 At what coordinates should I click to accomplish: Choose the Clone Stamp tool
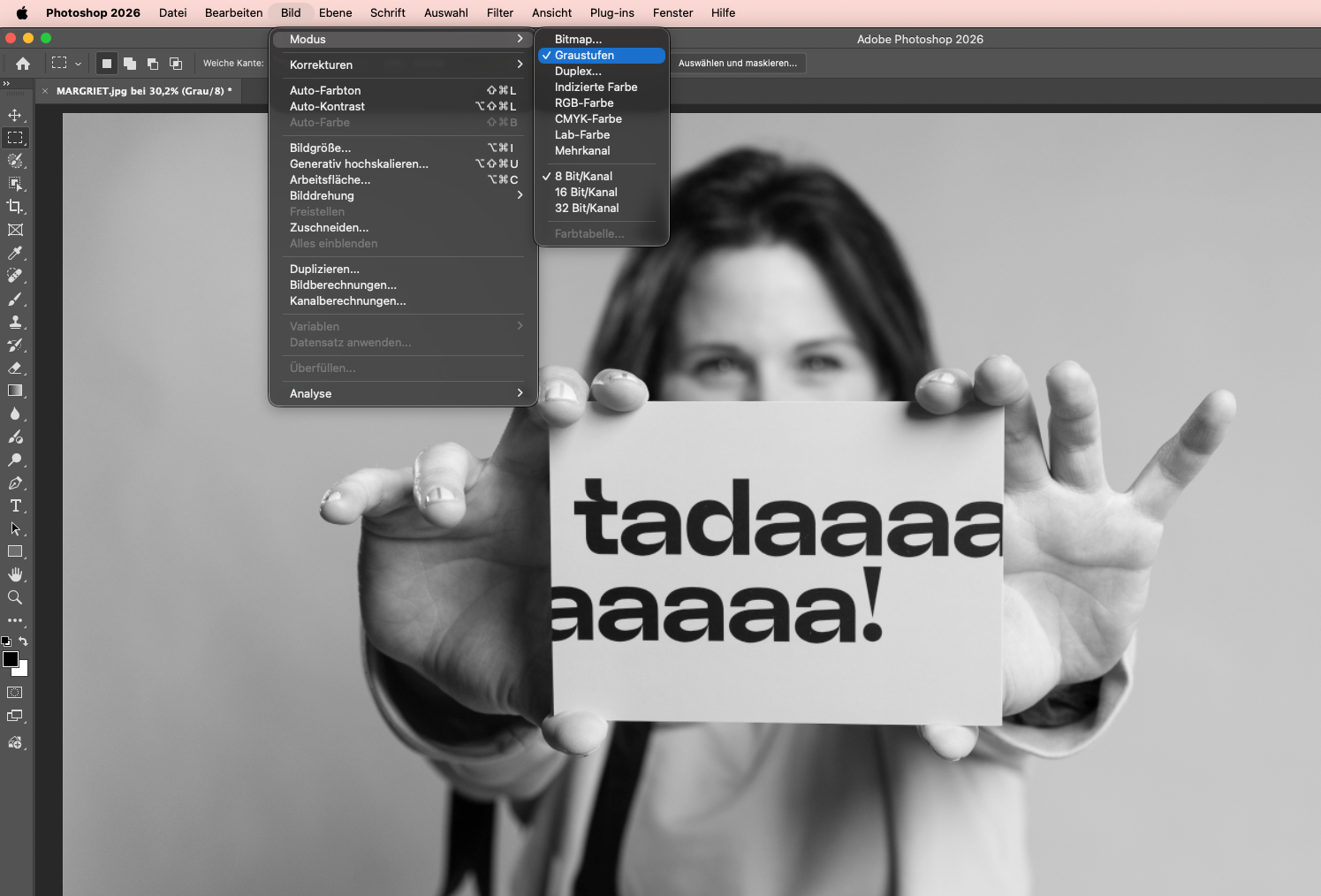click(15, 323)
